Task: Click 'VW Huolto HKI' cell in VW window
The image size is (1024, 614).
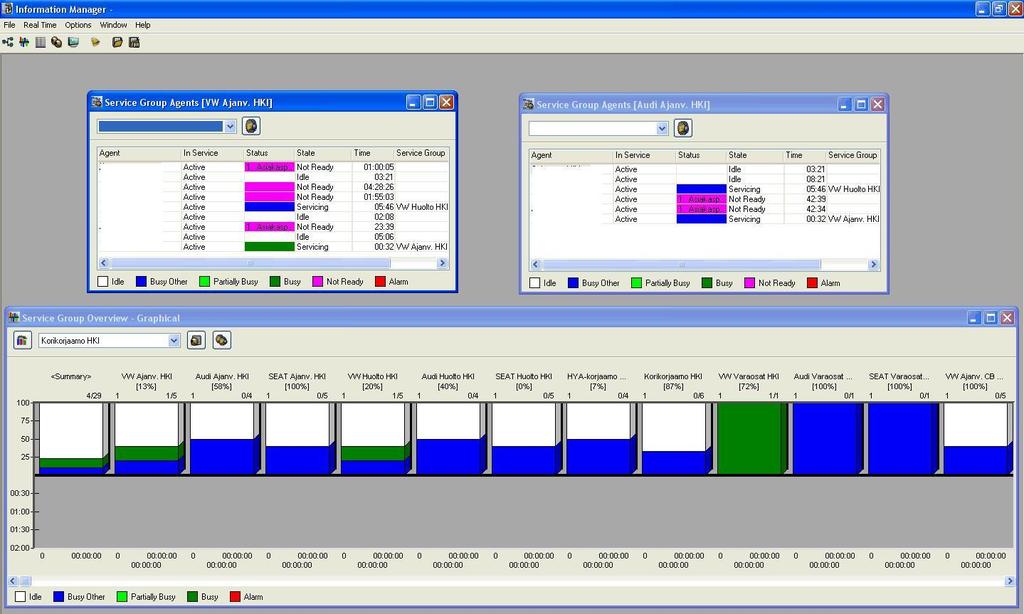Action: (x=422, y=207)
